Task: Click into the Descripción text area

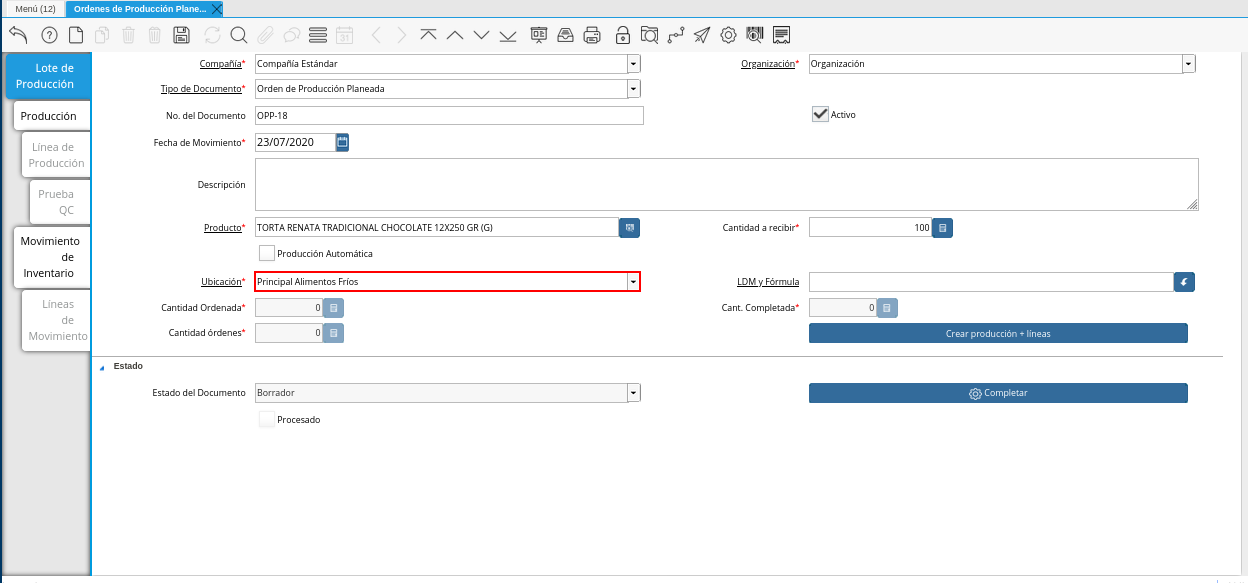Action: click(x=727, y=184)
